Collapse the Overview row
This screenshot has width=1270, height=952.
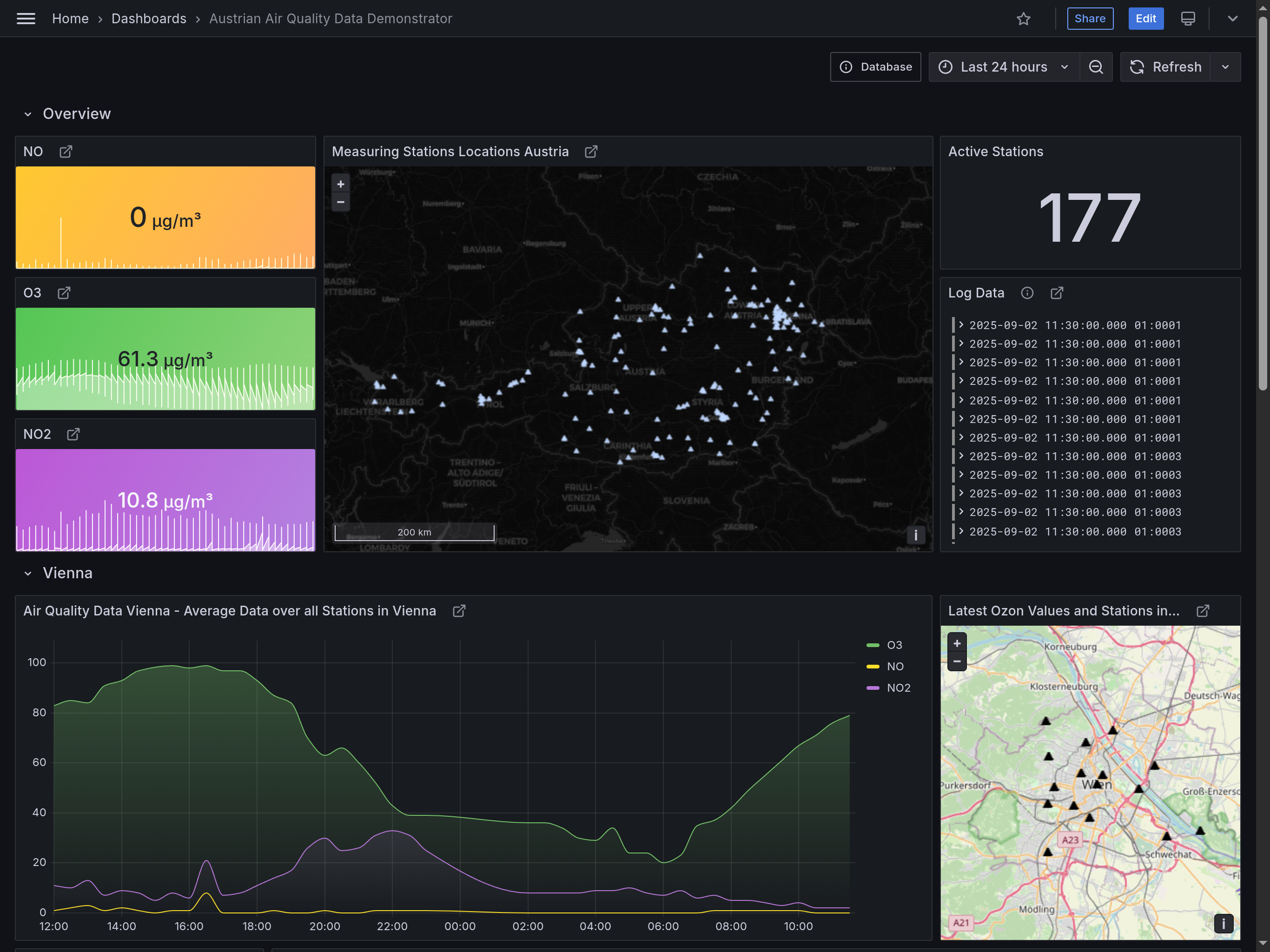pyautogui.click(x=27, y=114)
